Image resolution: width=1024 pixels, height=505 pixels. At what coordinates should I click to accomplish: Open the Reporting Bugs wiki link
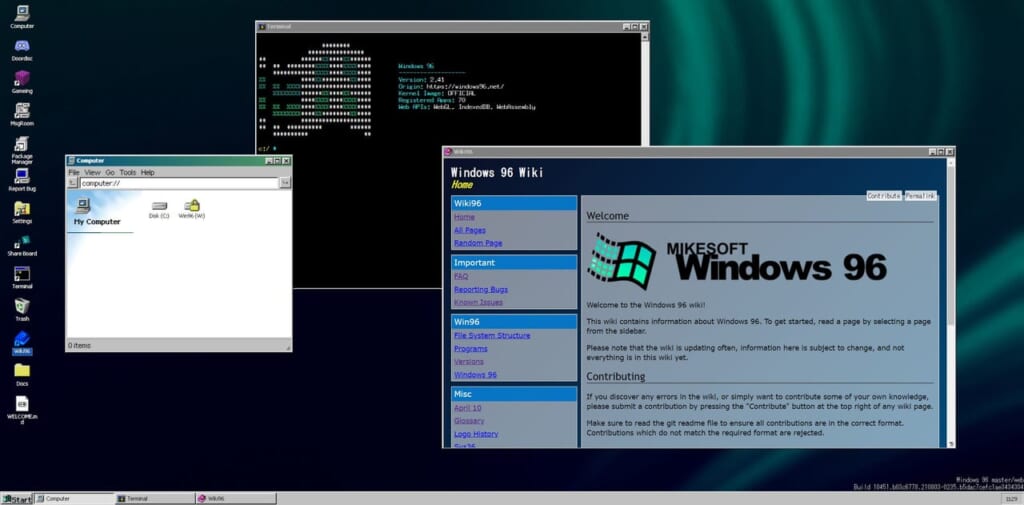(x=481, y=289)
